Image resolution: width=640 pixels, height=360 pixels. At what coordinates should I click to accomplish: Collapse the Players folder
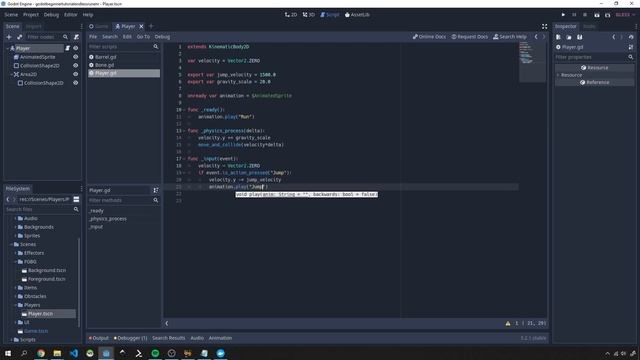pyautogui.click(x=16, y=305)
